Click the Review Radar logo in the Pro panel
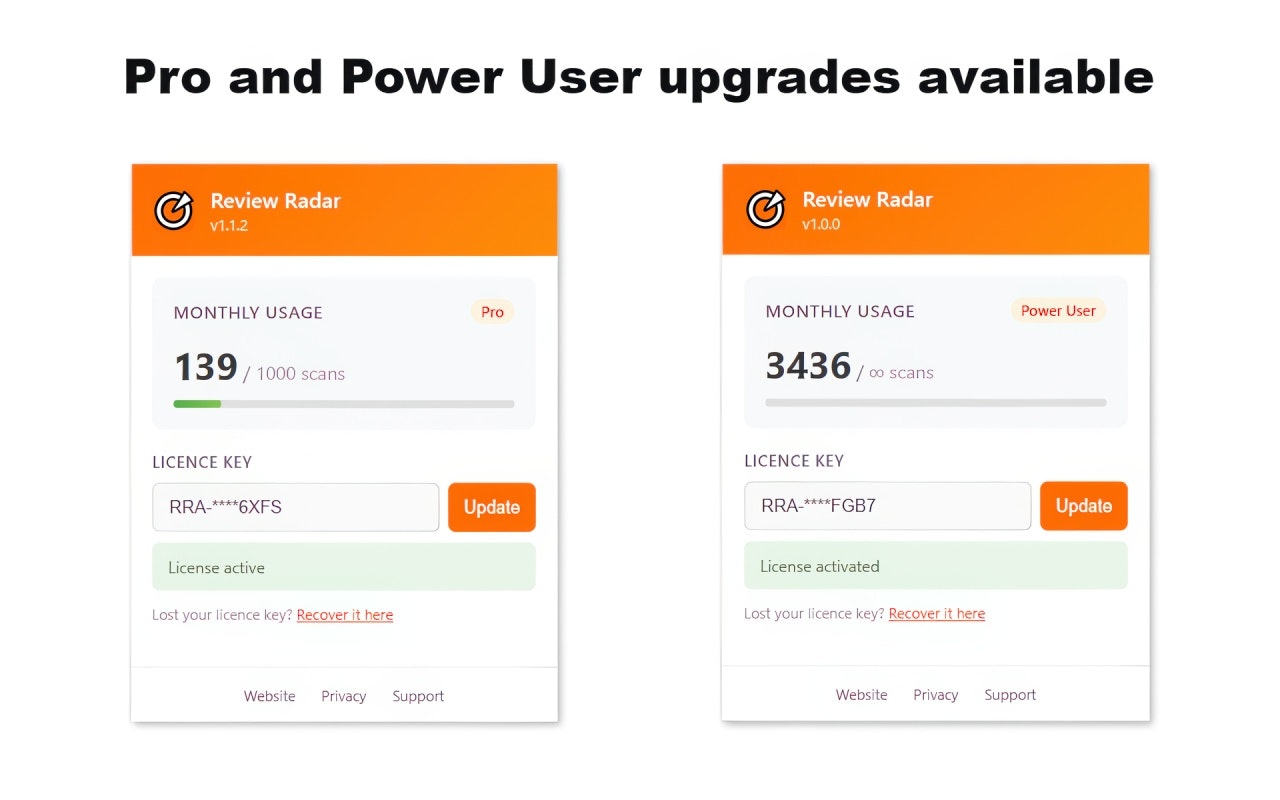The width and height of the screenshot is (1280, 800). (x=173, y=210)
